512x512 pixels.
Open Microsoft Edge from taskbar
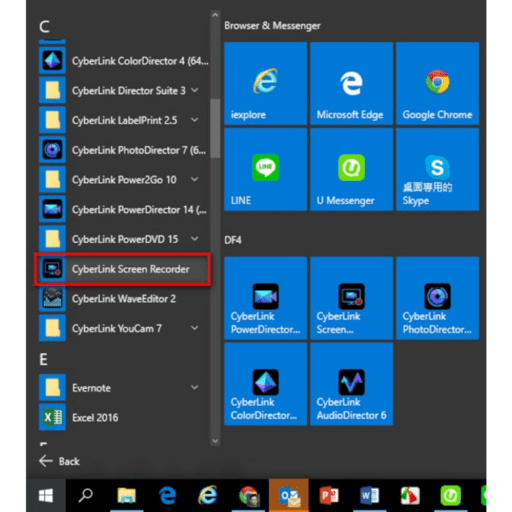point(167,496)
